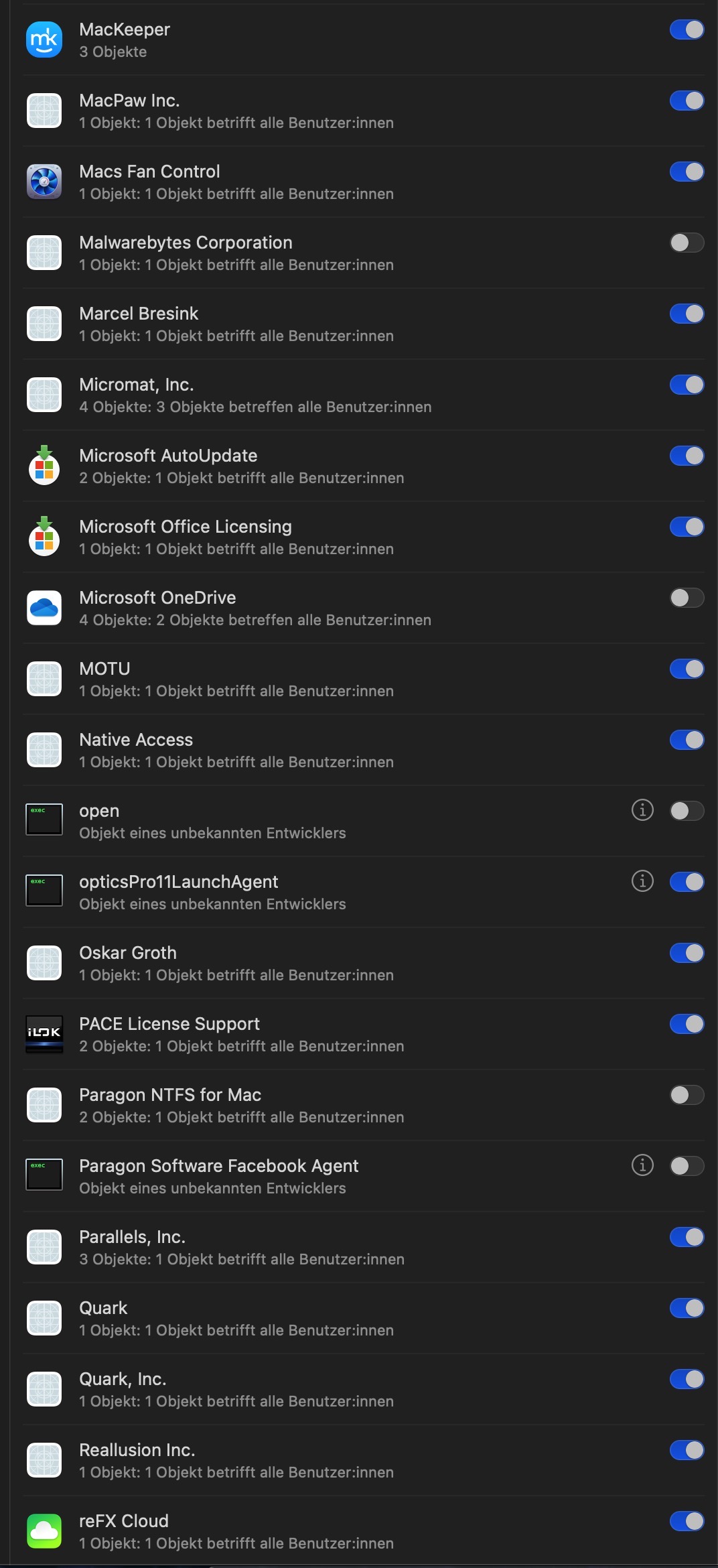Click the Reallusion Inc. row label
The height and width of the screenshot is (1568, 718).
coord(137,1450)
